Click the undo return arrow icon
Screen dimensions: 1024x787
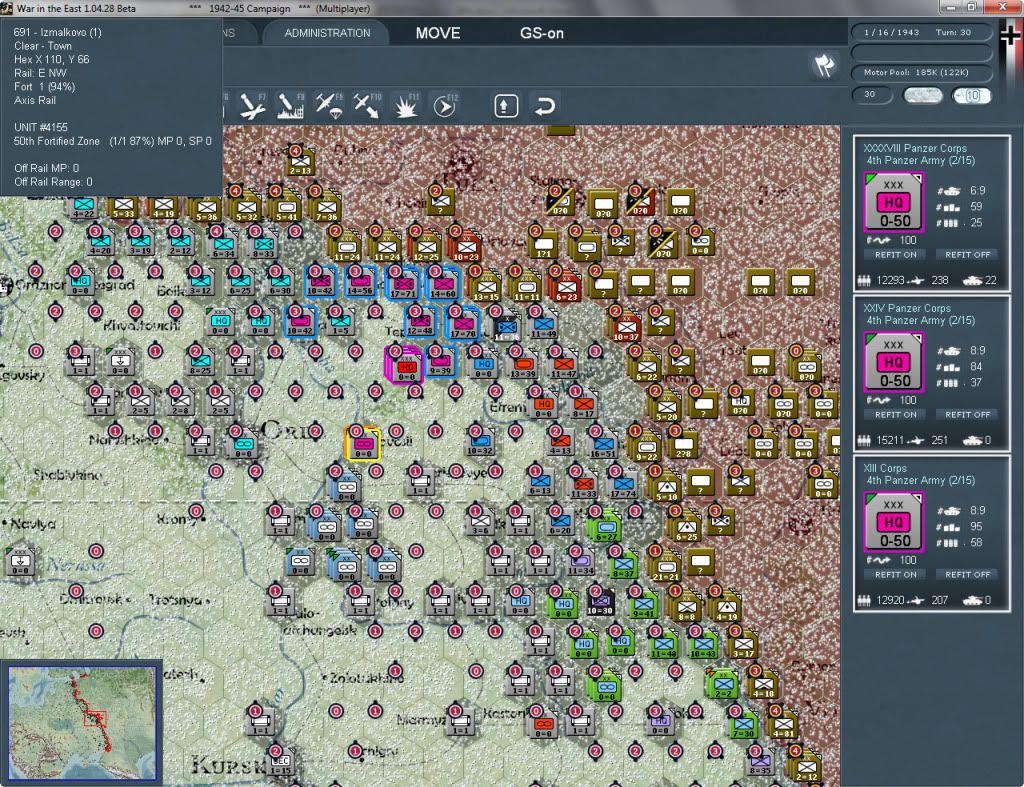point(544,106)
